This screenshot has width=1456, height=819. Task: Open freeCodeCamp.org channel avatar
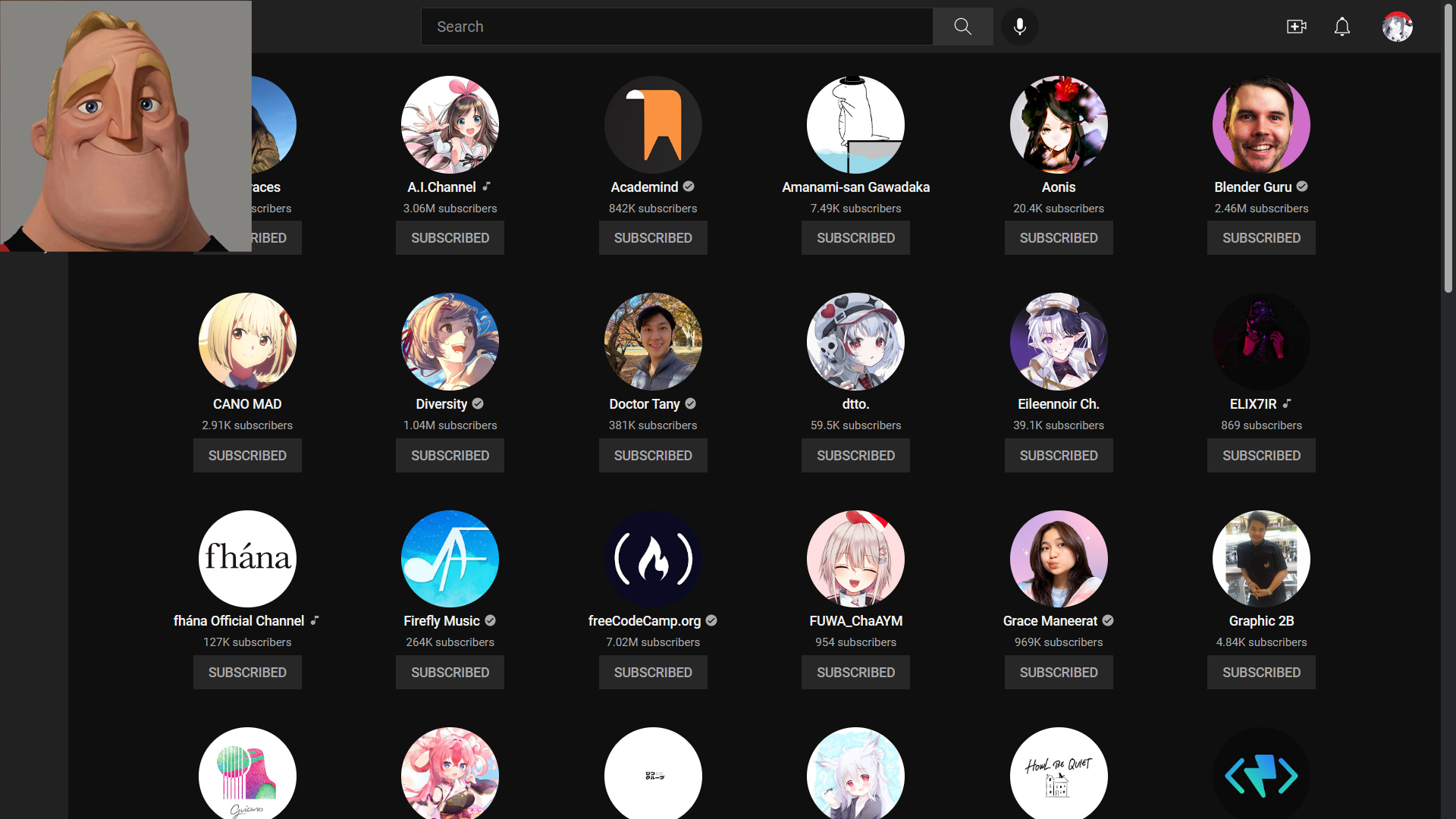point(652,559)
